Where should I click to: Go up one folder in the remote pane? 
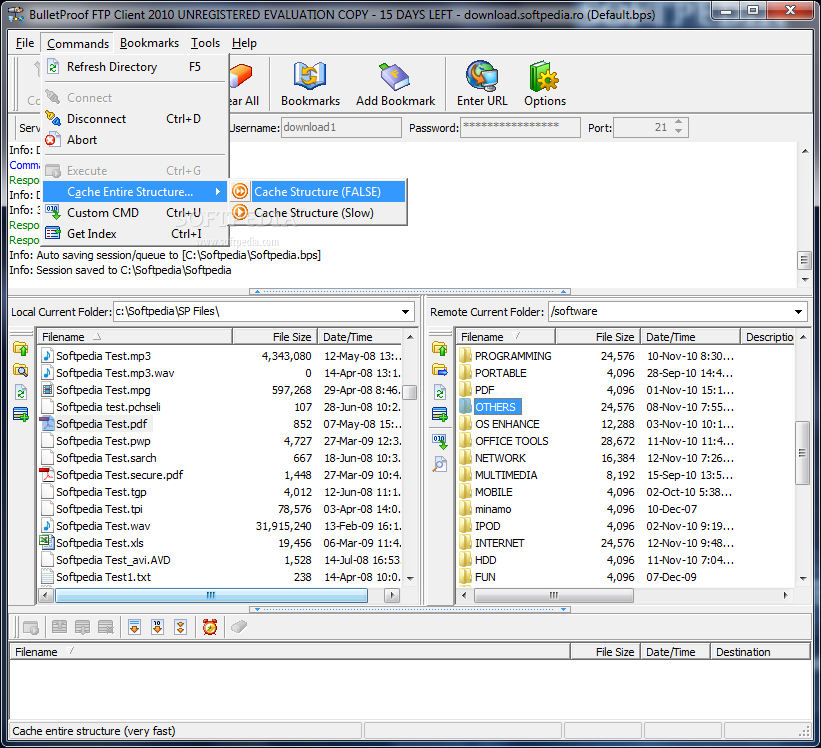440,349
